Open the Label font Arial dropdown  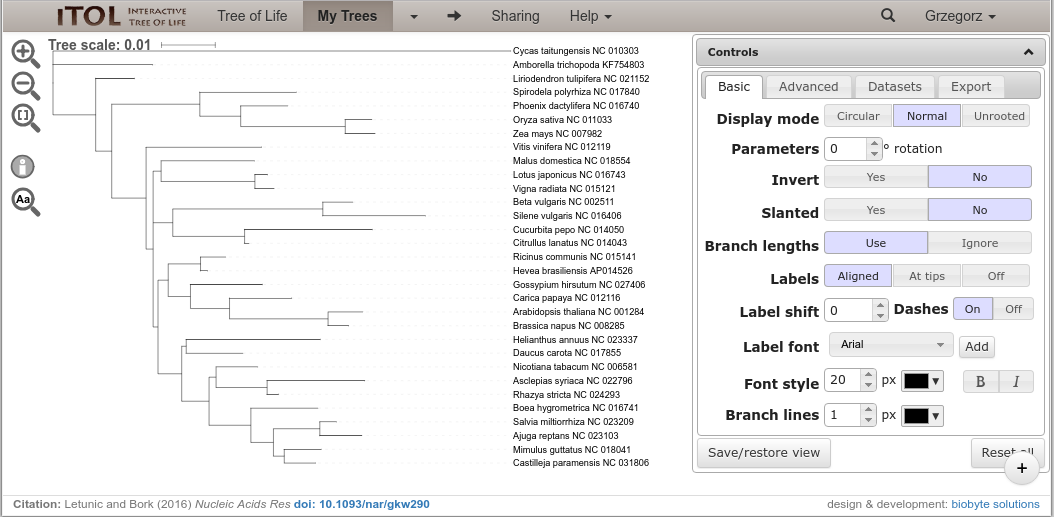(x=890, y=345)
